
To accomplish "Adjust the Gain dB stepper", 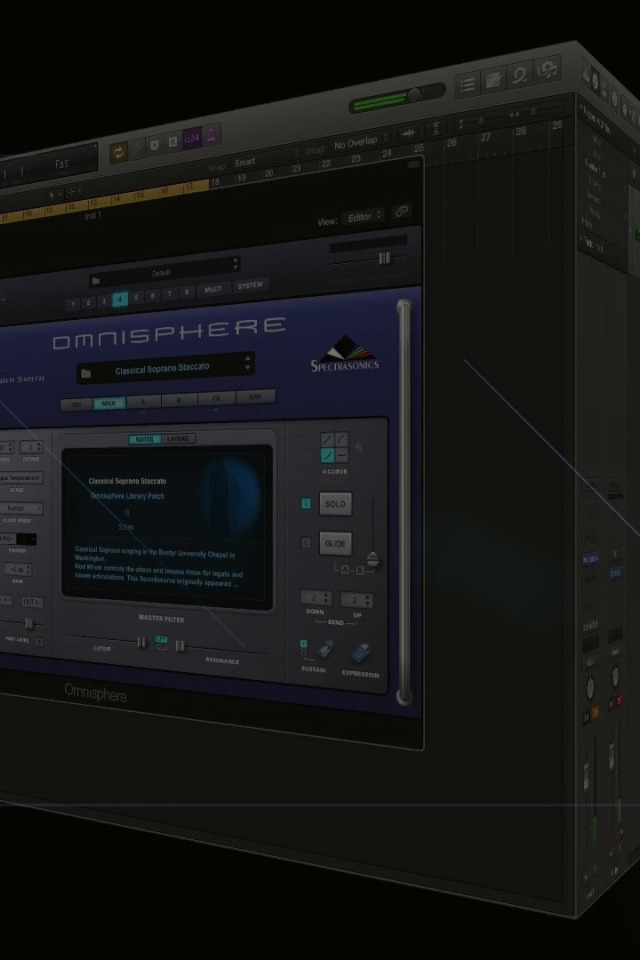I will pyautogui.click(x=17, y=570).
